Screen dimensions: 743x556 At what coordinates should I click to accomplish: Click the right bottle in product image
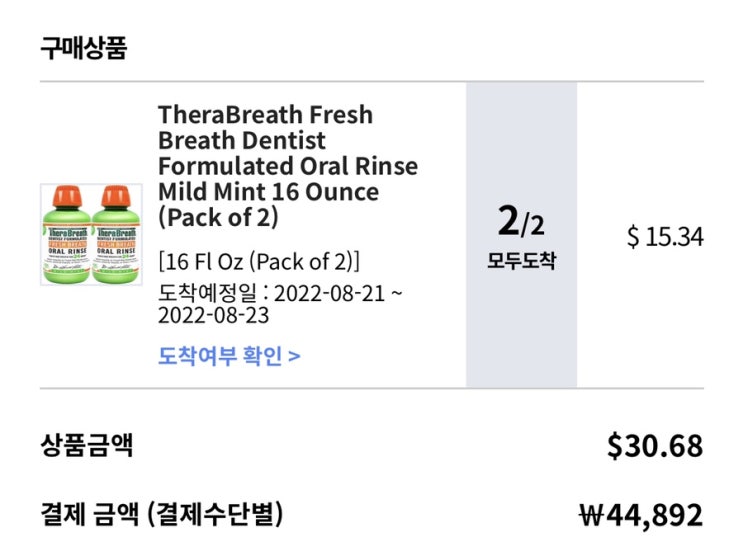[x=111, y=238]
